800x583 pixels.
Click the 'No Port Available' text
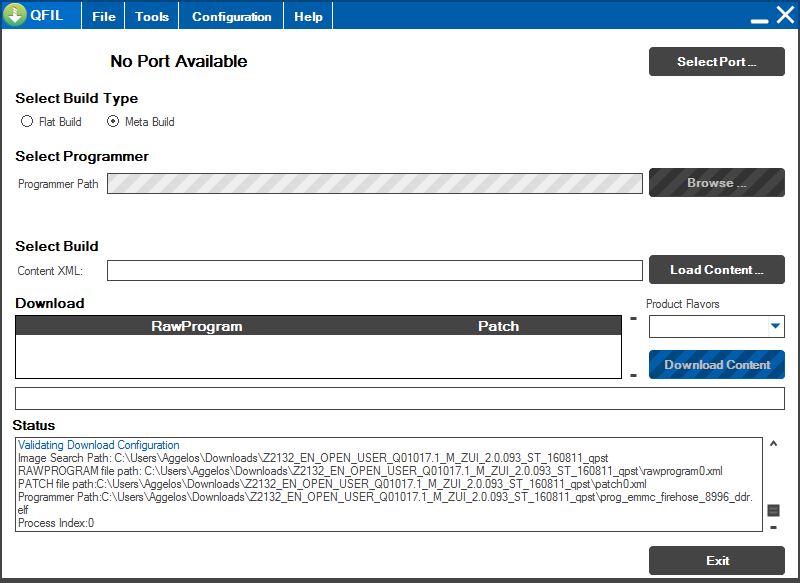[179, 61]
